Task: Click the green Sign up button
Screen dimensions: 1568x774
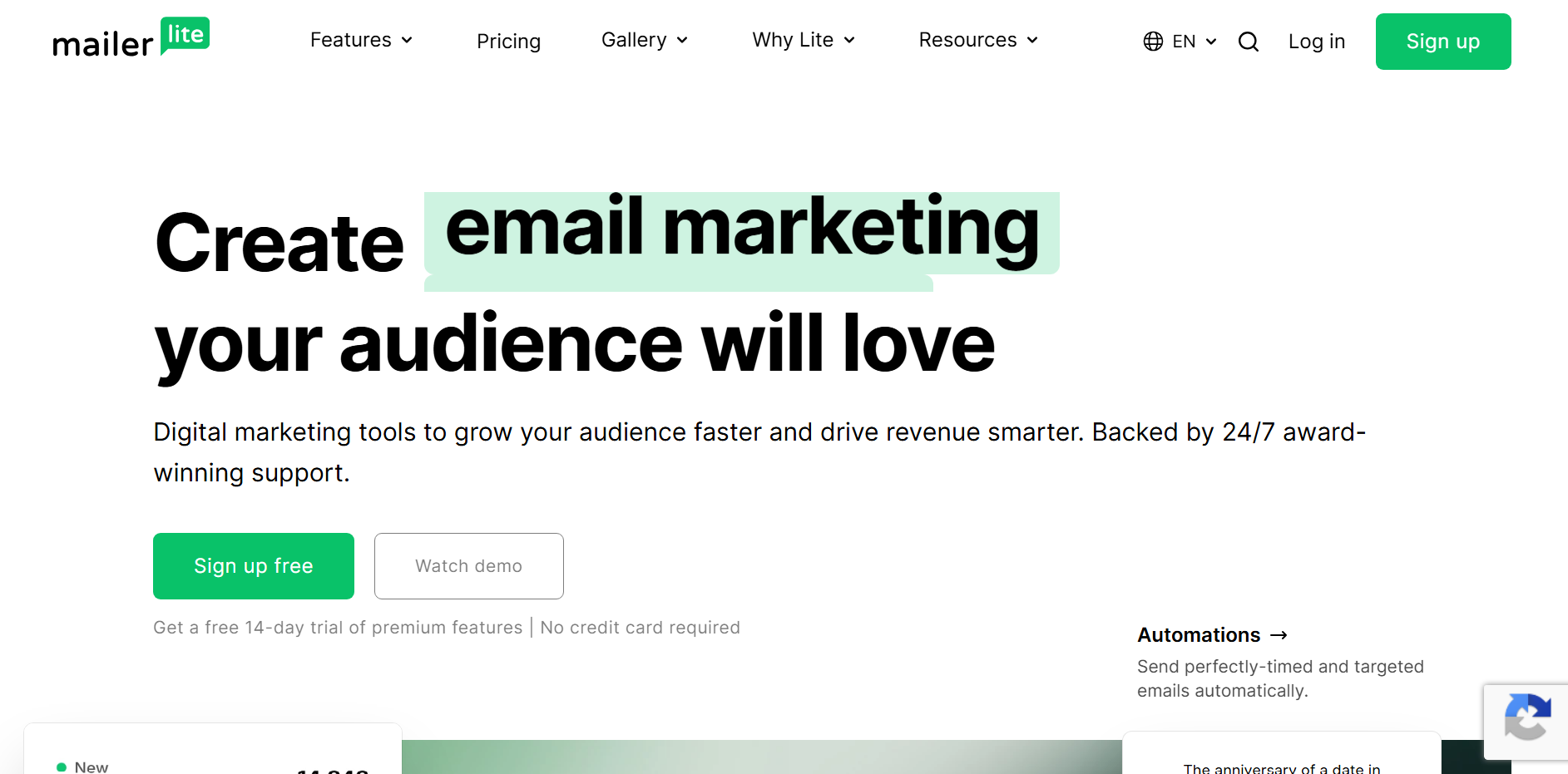Action: pos(1443,41)
